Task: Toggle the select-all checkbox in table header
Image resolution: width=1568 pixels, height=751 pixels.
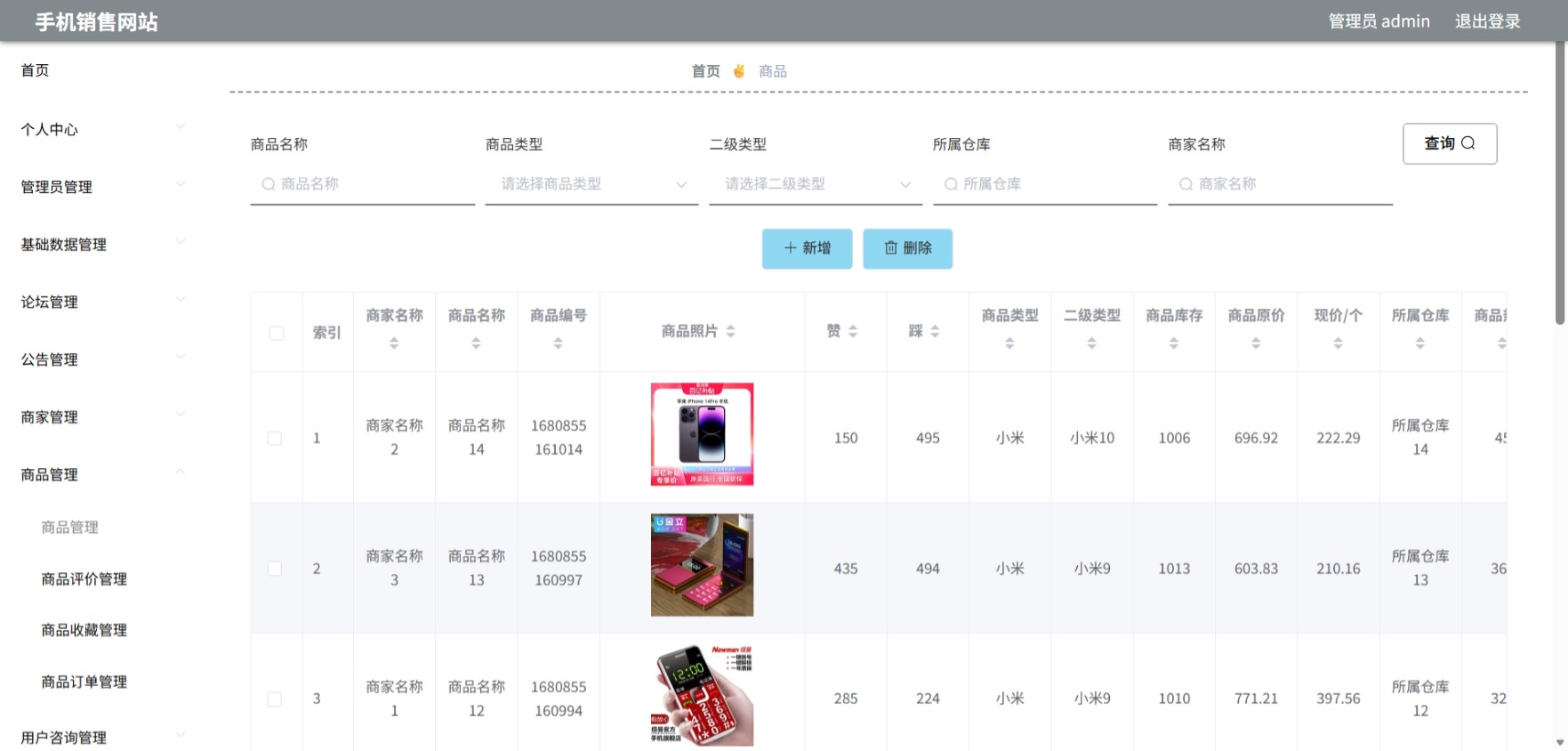Action: [x=277, y=333]
